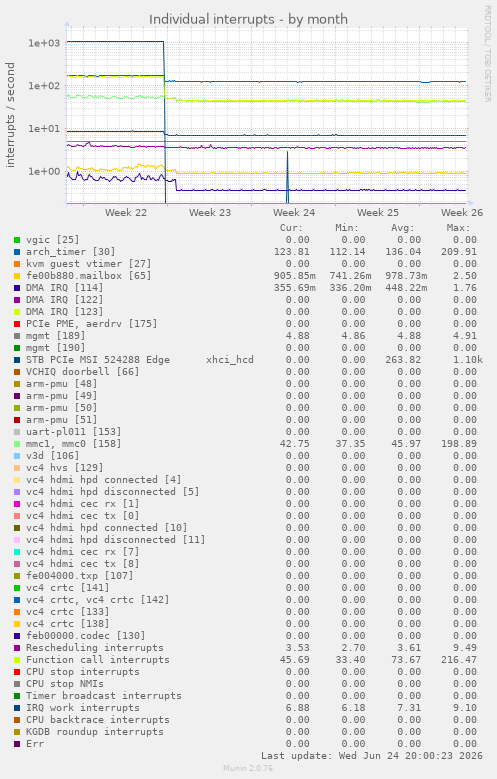Click the Max: column header
The width and height of the screenshot is (497, 779).
tap(458, 228)
